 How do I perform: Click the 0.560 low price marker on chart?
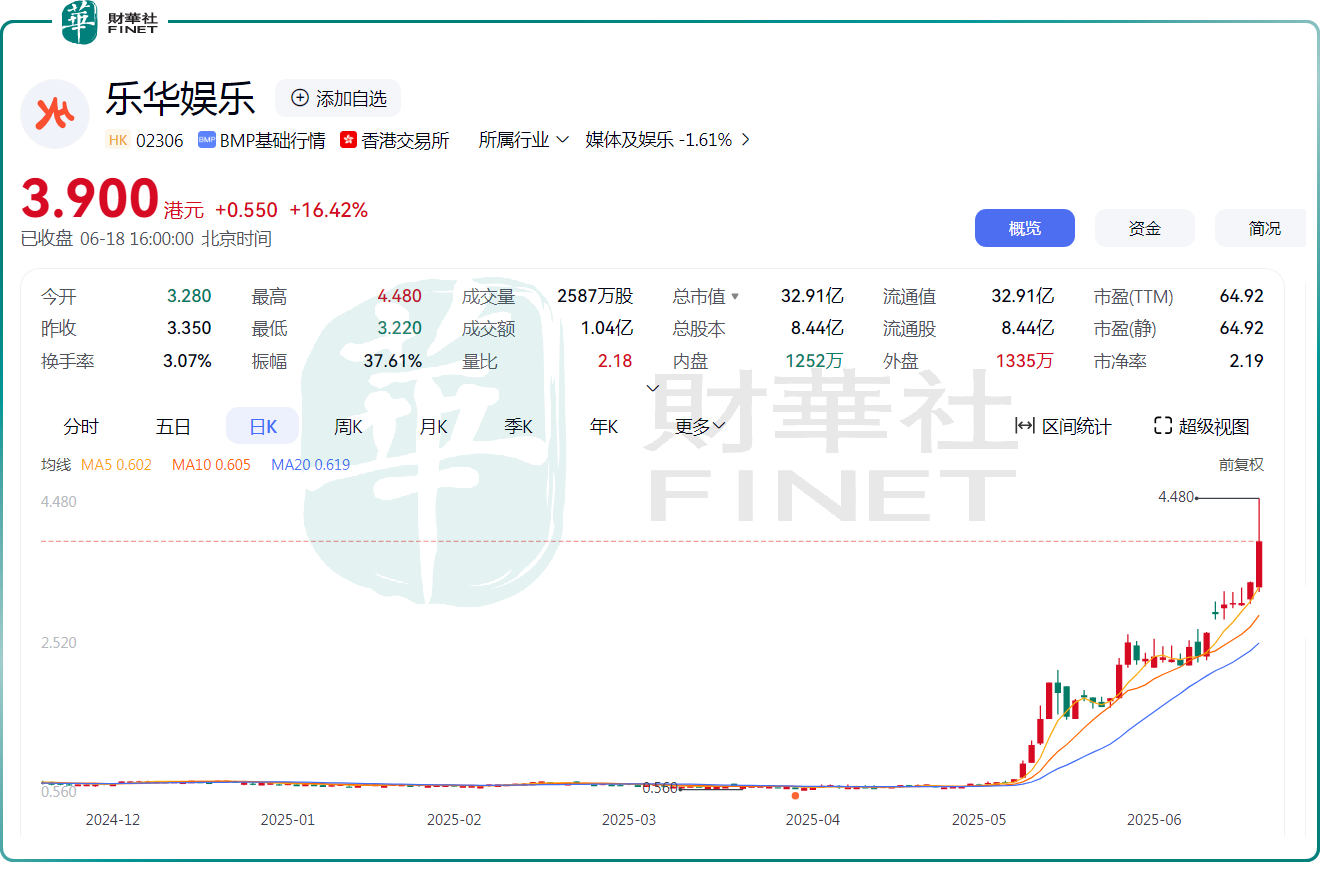660,788
